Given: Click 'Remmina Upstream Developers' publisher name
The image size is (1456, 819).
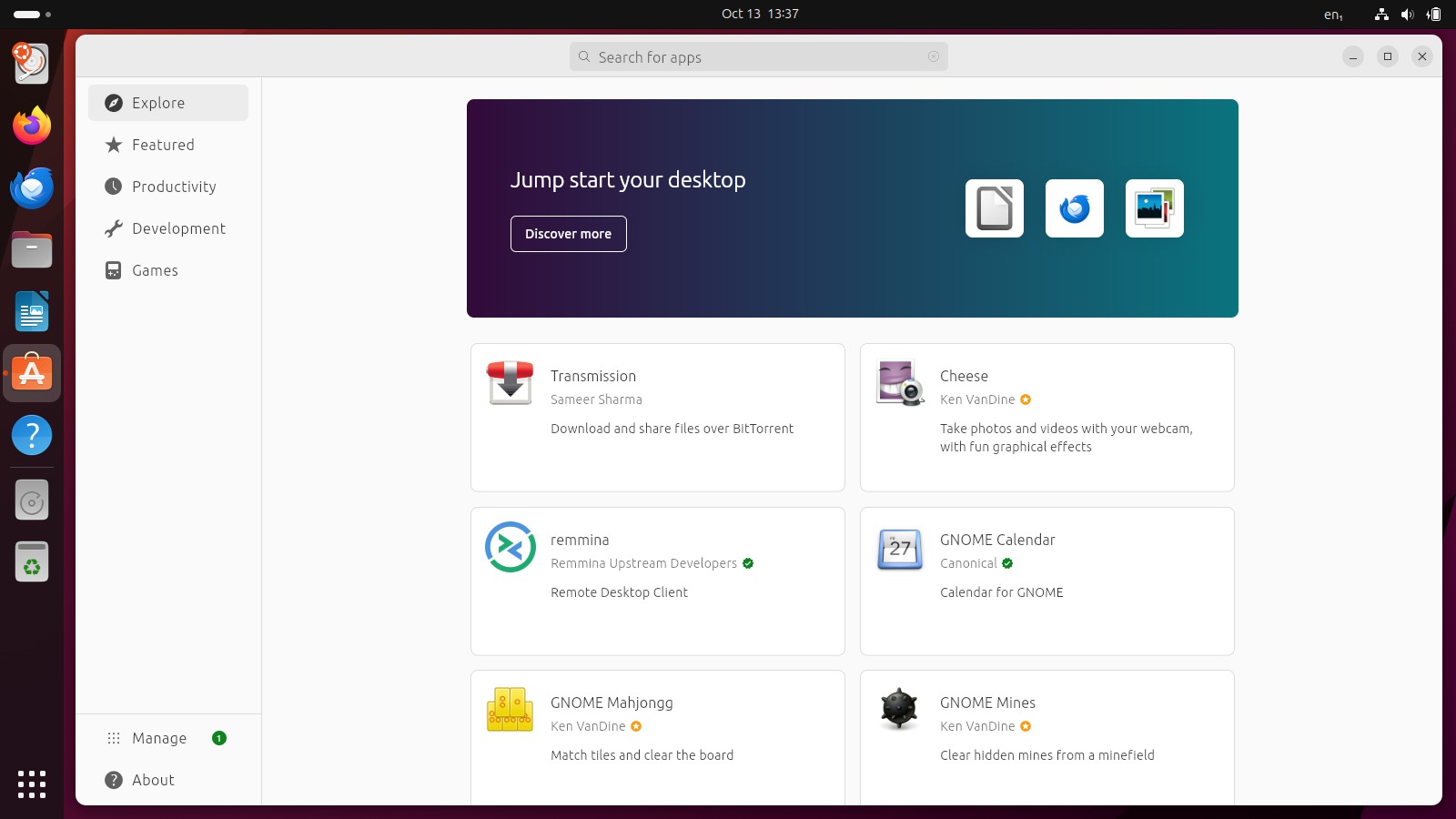Looking at the screenshot, I should tap(643, 563).
